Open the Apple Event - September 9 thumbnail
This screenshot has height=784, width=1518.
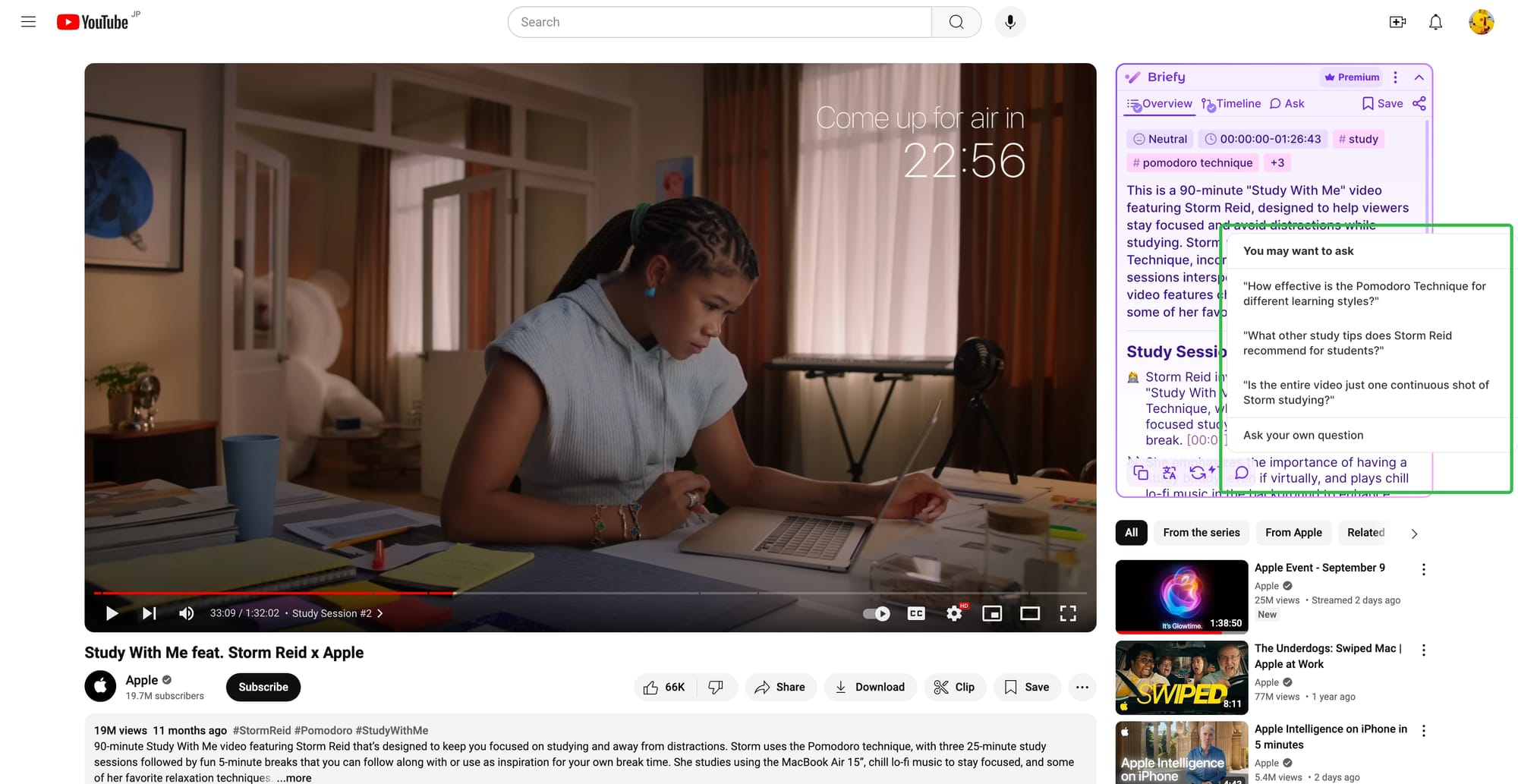click(1182, 597)
